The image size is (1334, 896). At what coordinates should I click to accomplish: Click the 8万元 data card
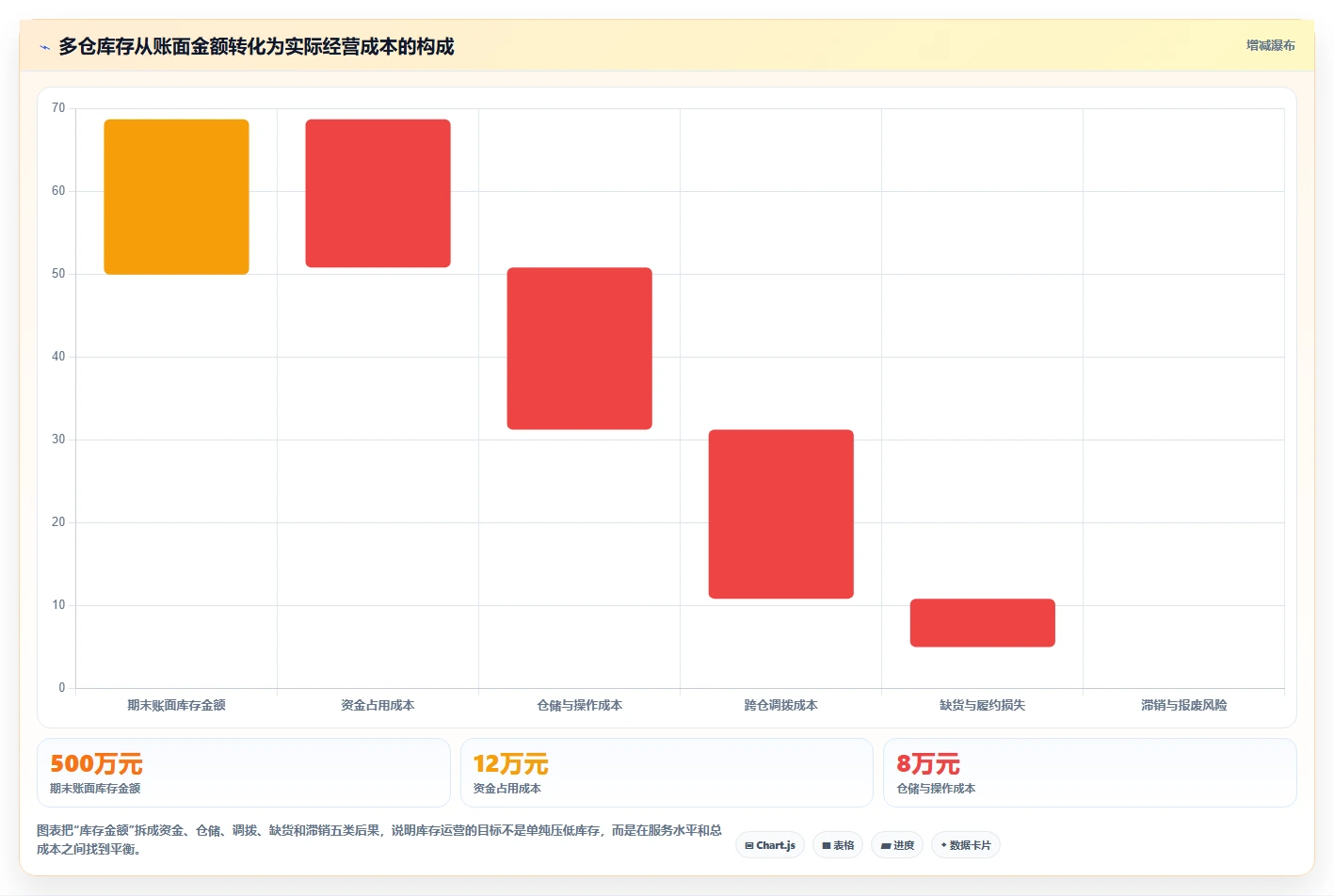1089,773
